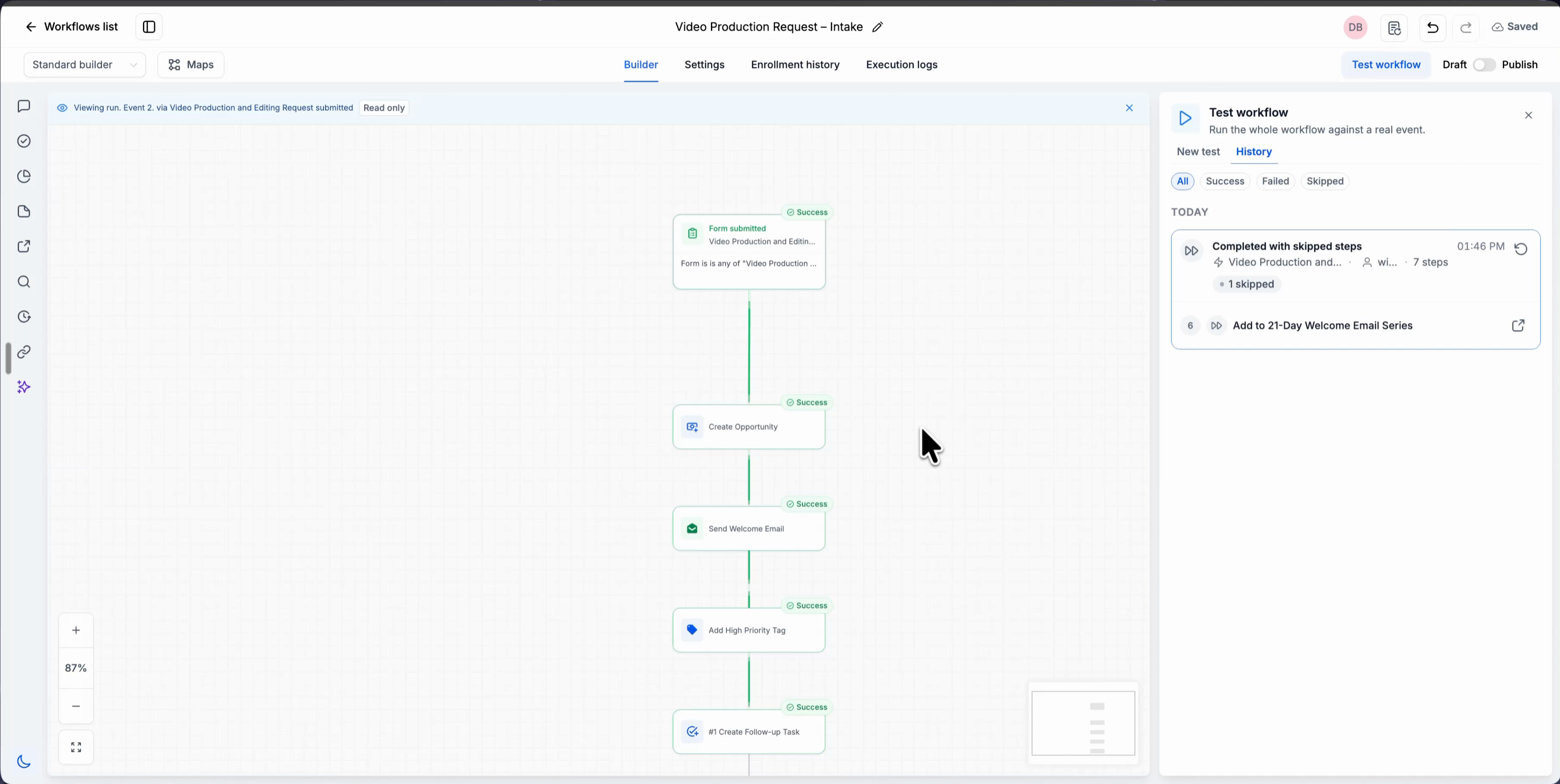Fit the canvas to screen icon

click(x=76, y=748)
